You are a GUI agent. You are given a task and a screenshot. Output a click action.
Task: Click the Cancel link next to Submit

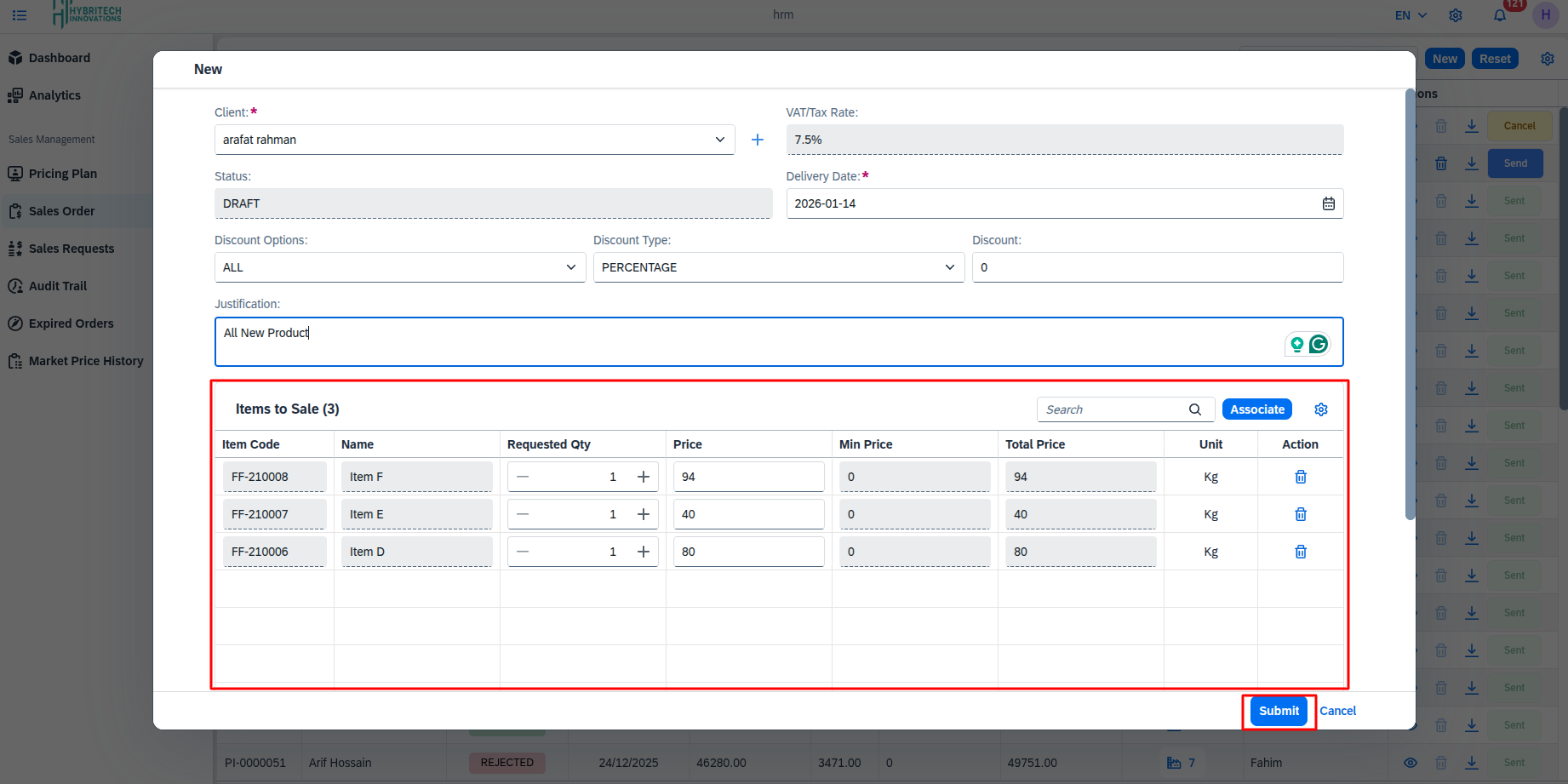tap(1337, 711)
